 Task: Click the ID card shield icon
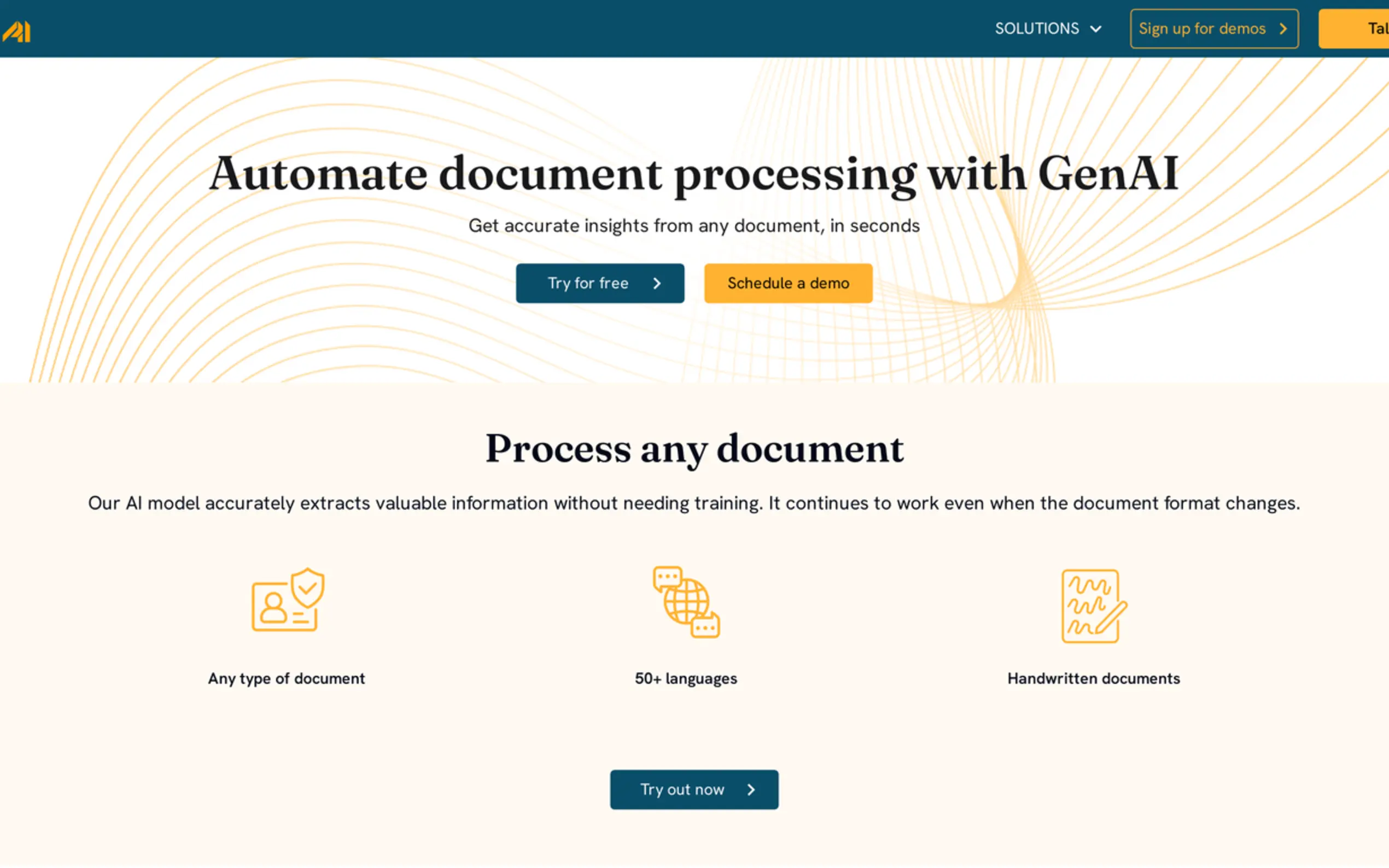(x=288, y=600)
